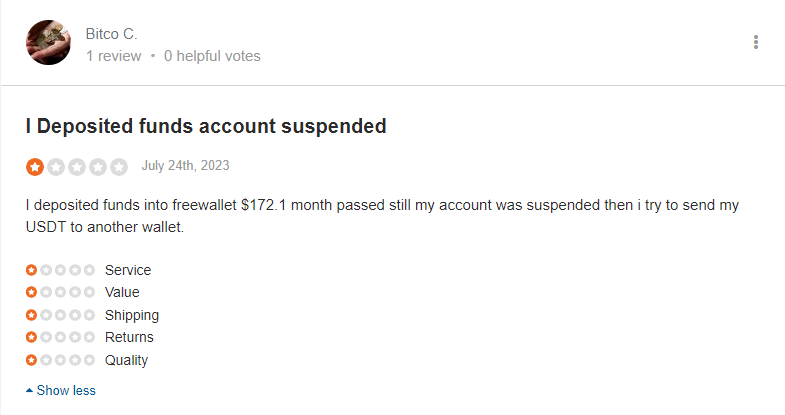This screenshot has height=415, width=785.
Task: Click the last star in Service rating
Action: tap(89, 270)
